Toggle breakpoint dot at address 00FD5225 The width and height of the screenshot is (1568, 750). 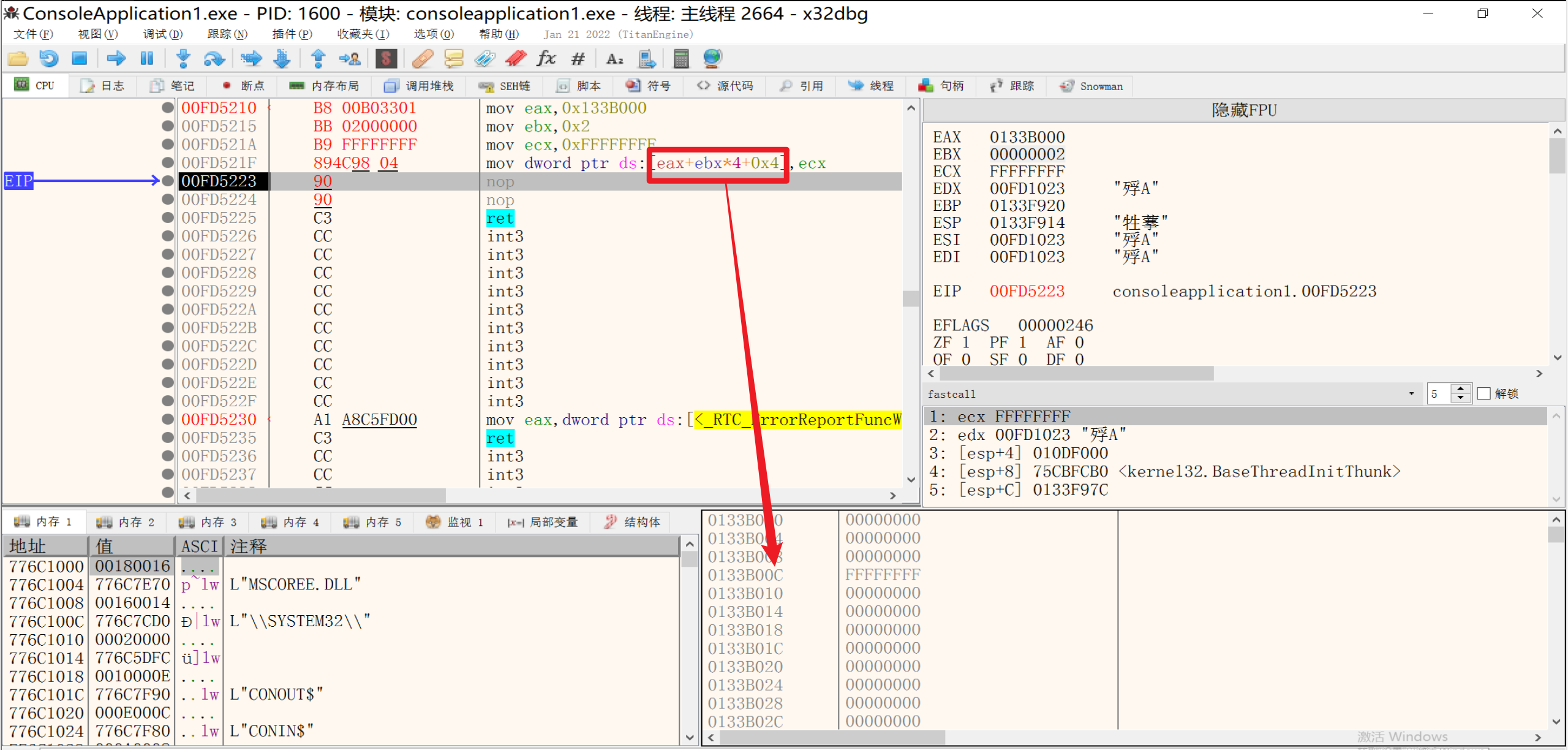[167, 218]
